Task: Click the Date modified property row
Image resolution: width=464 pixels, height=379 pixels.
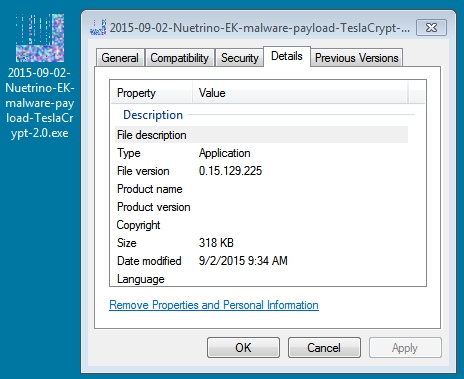Action: [x=261, y=261]
